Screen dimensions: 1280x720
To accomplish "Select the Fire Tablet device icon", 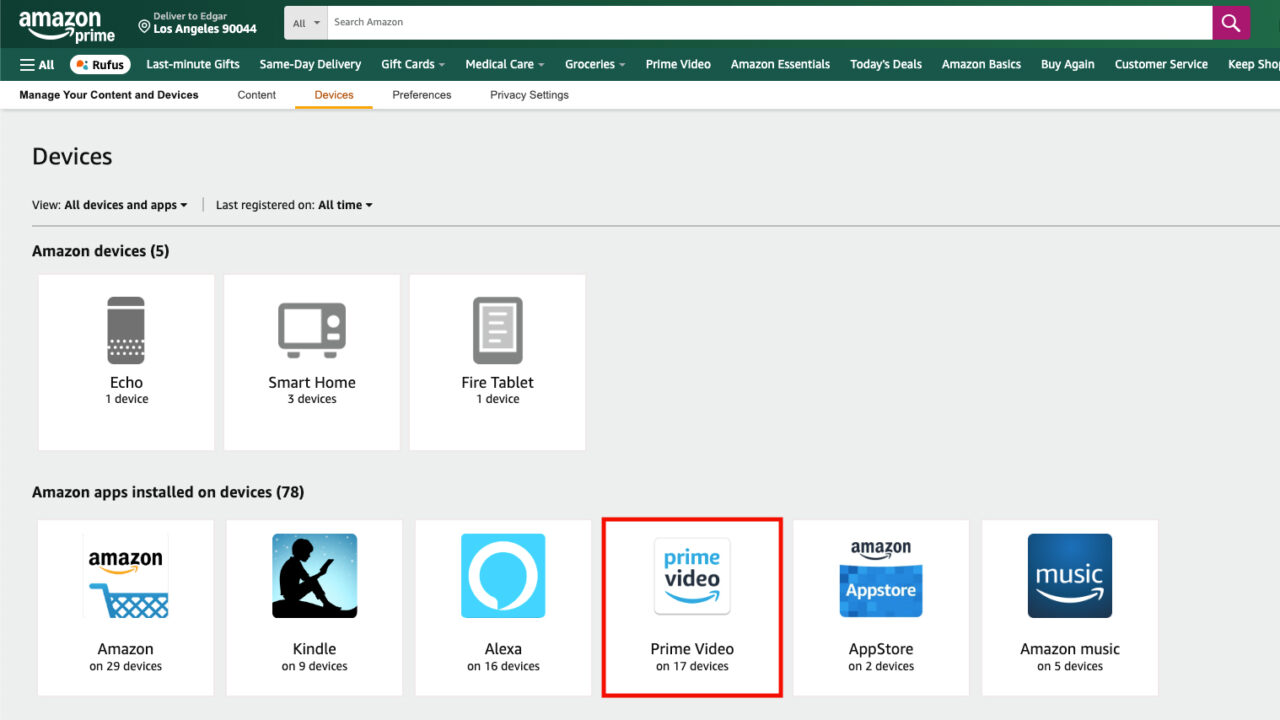I will [x=497, y=331].
